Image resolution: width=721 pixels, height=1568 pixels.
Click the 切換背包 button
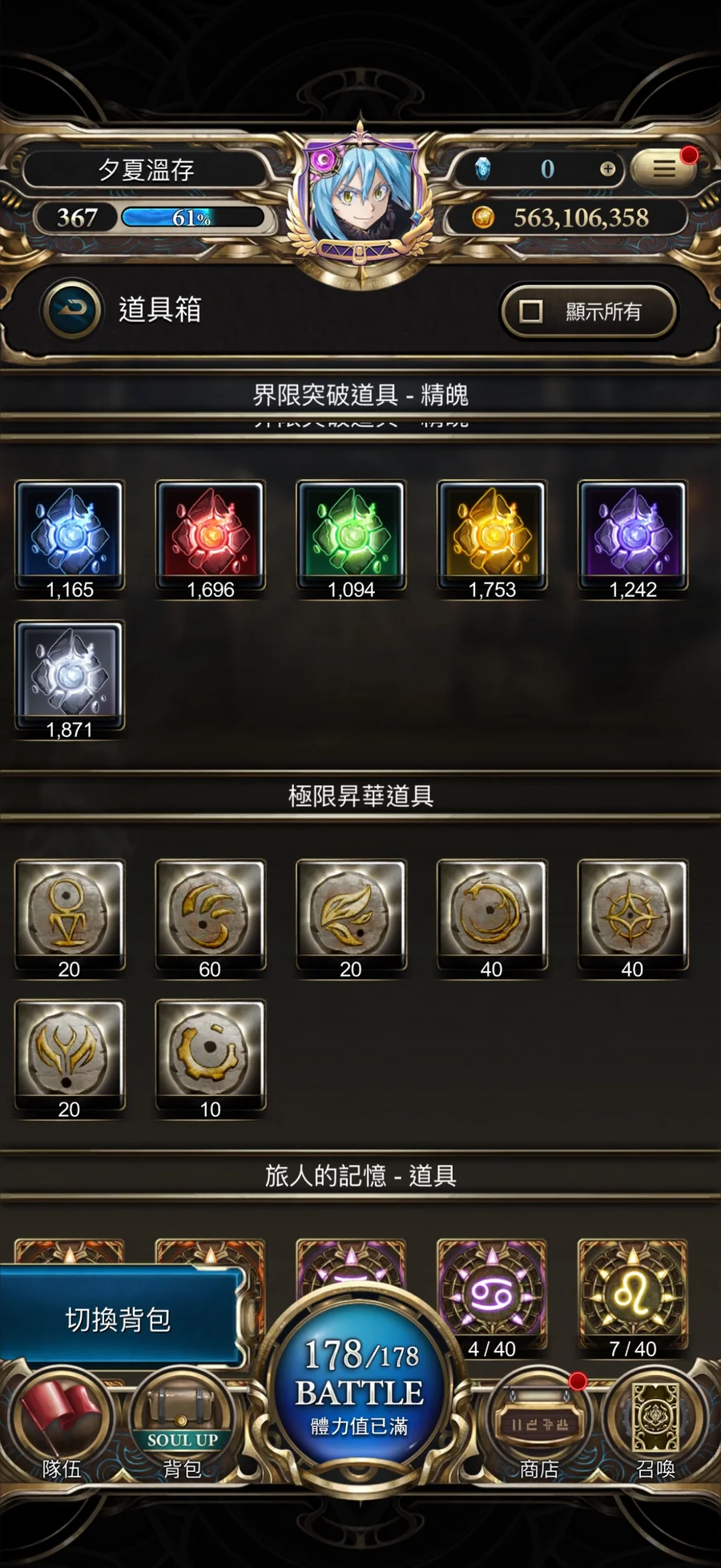point(120,1319)
